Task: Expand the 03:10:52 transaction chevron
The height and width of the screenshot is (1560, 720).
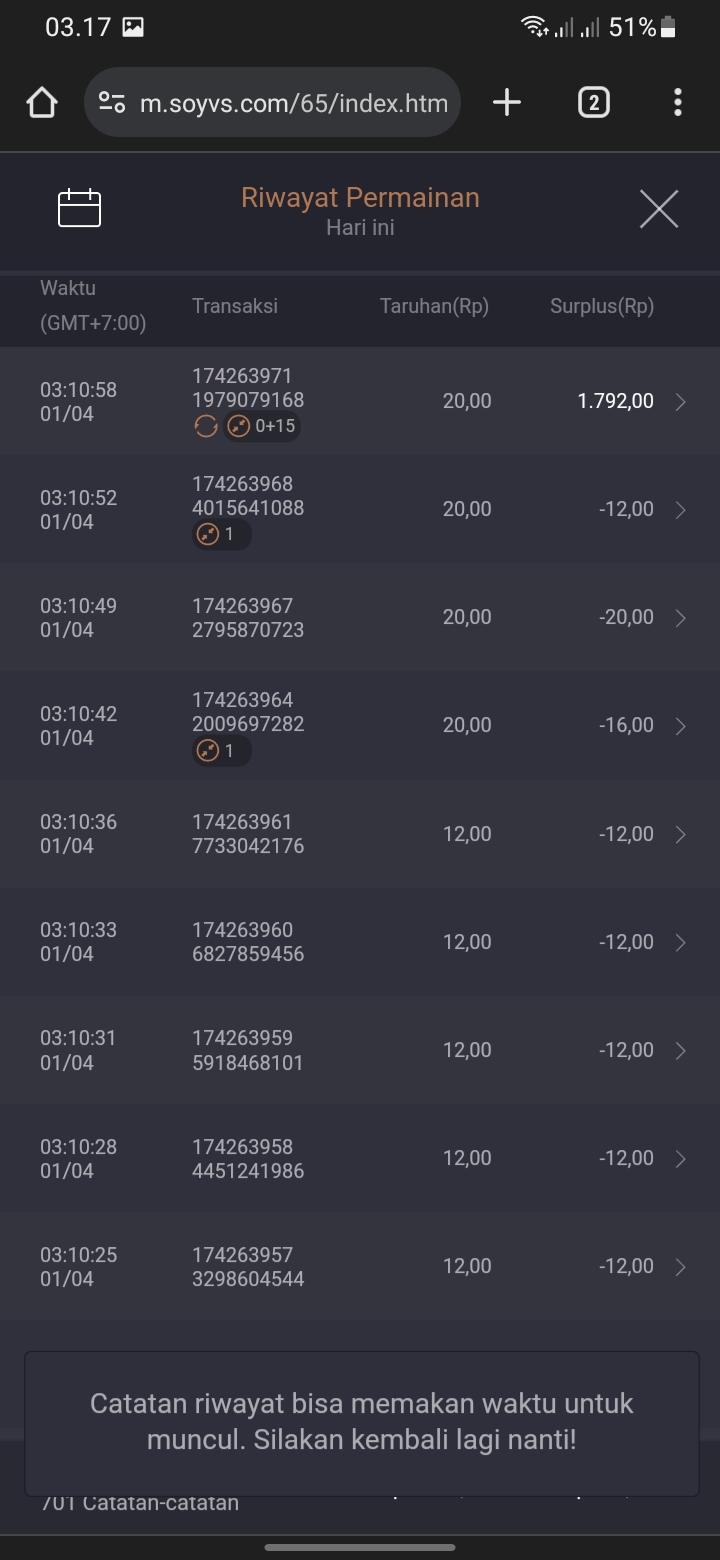Action: pos(681,510)
